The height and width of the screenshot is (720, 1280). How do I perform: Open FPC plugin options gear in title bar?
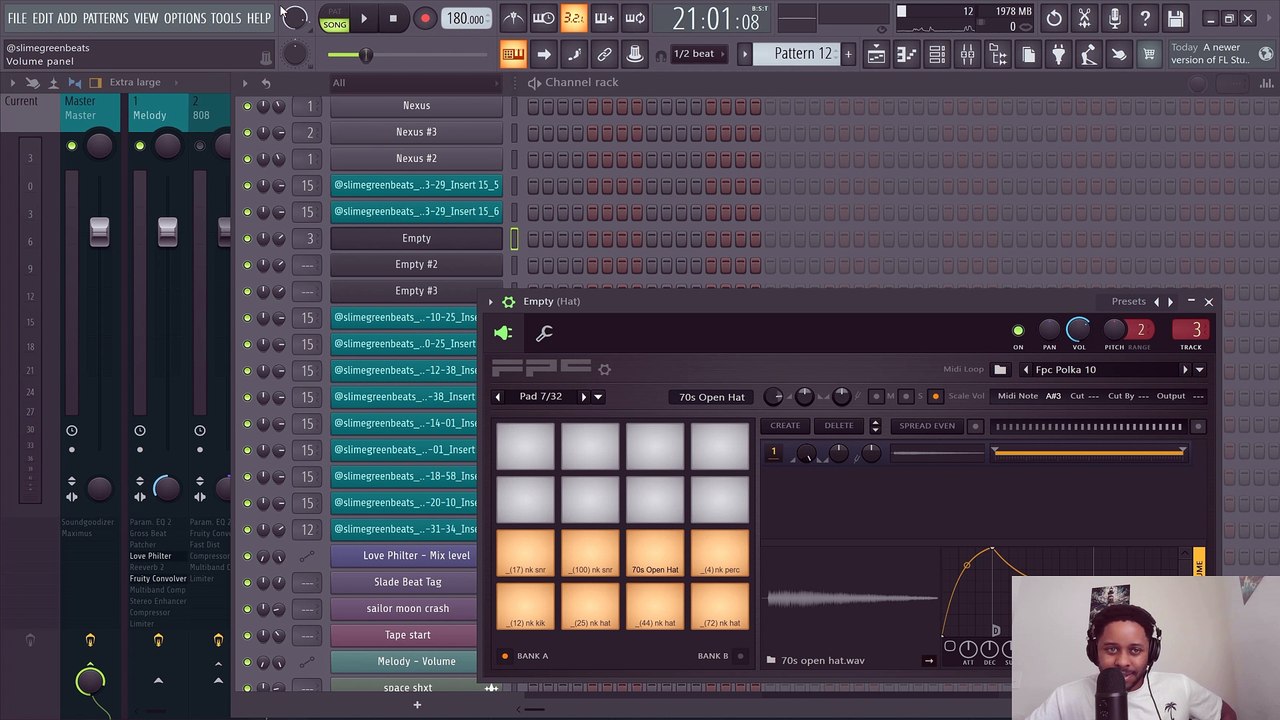coord(508,301)
